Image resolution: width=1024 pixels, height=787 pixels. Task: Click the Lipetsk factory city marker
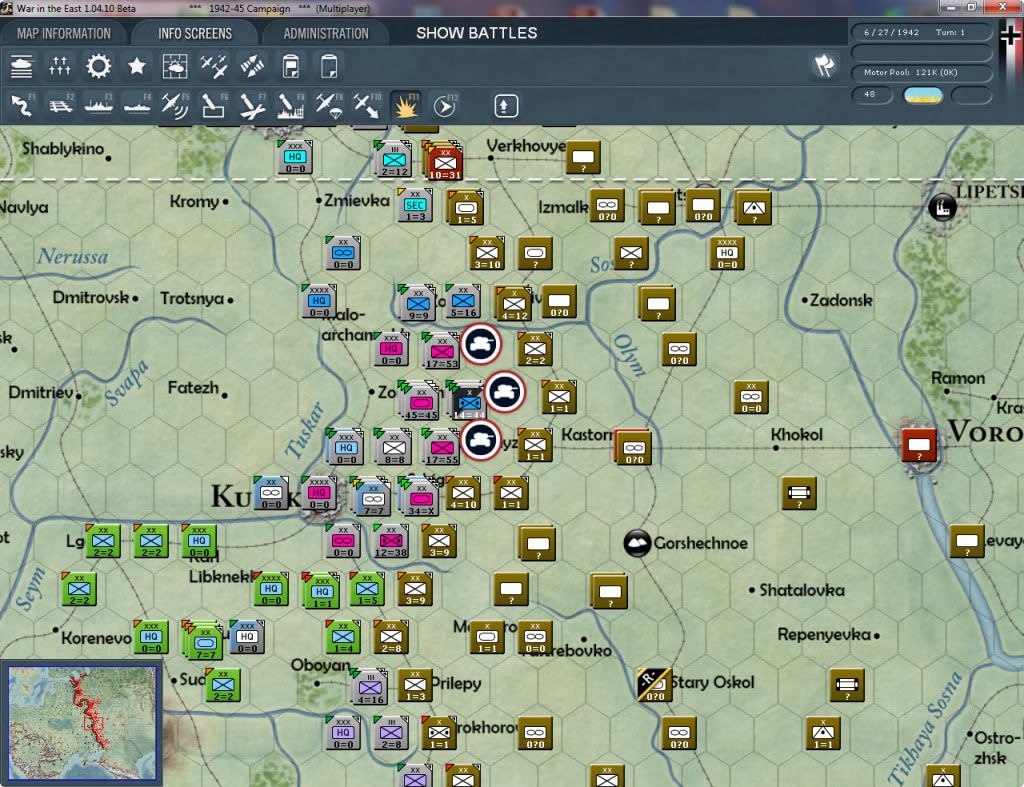click(942, 208)
